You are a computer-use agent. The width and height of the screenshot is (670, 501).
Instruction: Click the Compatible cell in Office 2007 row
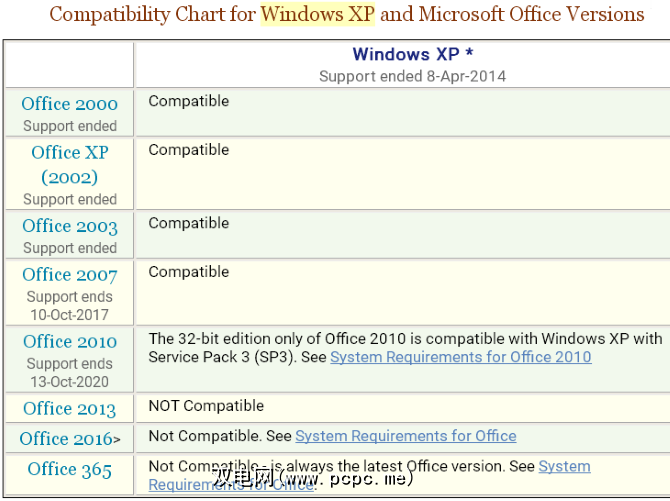tap(189, 272)
